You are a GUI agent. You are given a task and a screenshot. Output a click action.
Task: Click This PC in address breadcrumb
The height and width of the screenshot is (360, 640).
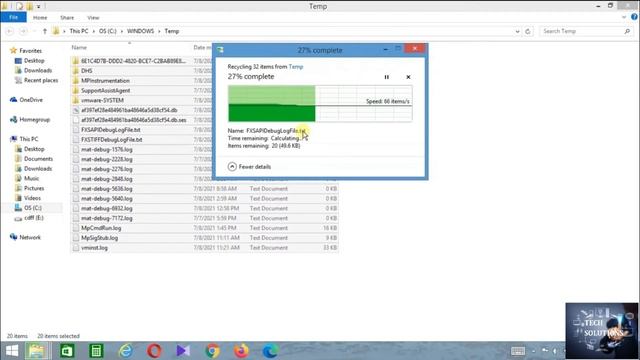tap(79, 31)
